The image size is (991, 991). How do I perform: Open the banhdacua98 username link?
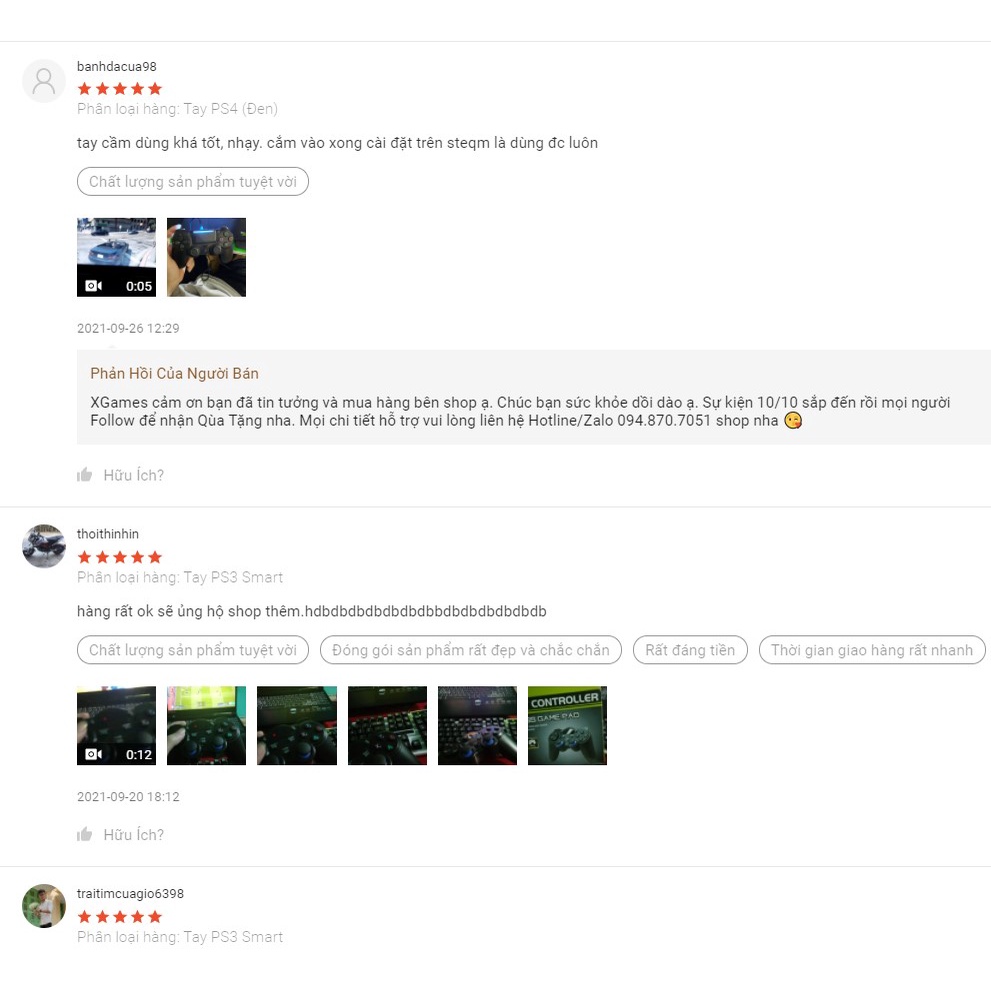[x=117, y=66]
